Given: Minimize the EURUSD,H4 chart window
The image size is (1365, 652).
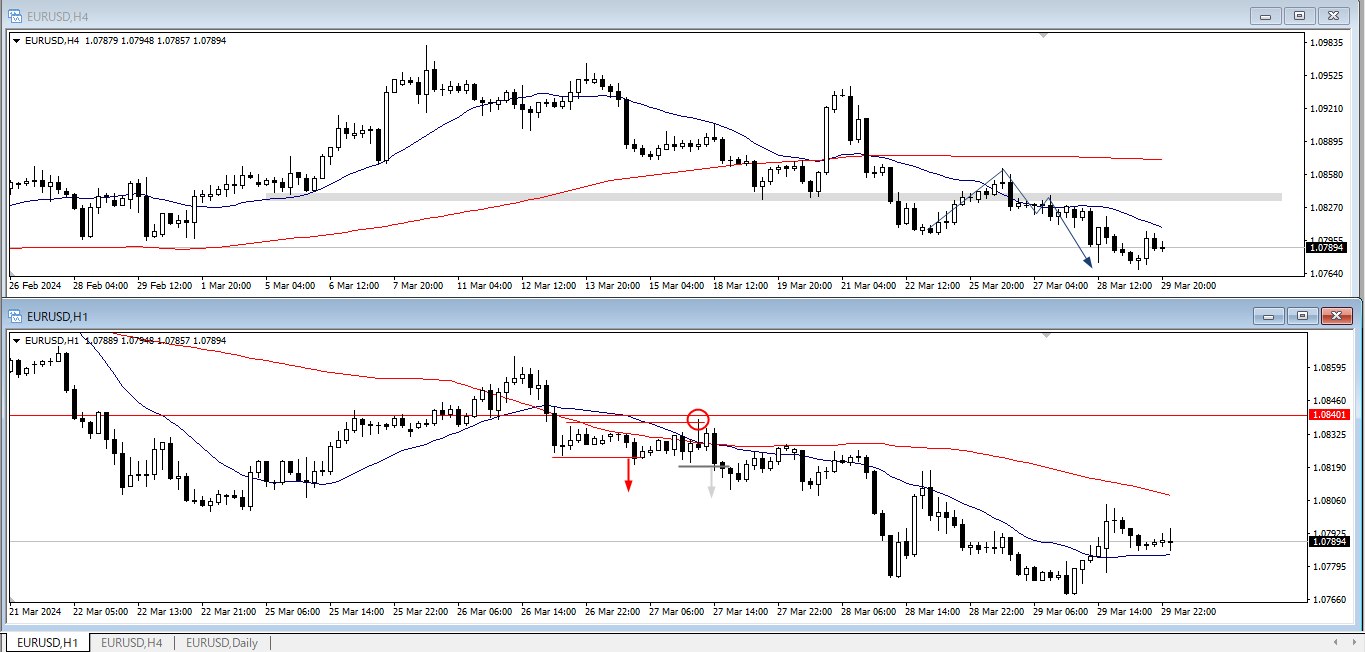Looking at the screenshot, I should 1268,15.
